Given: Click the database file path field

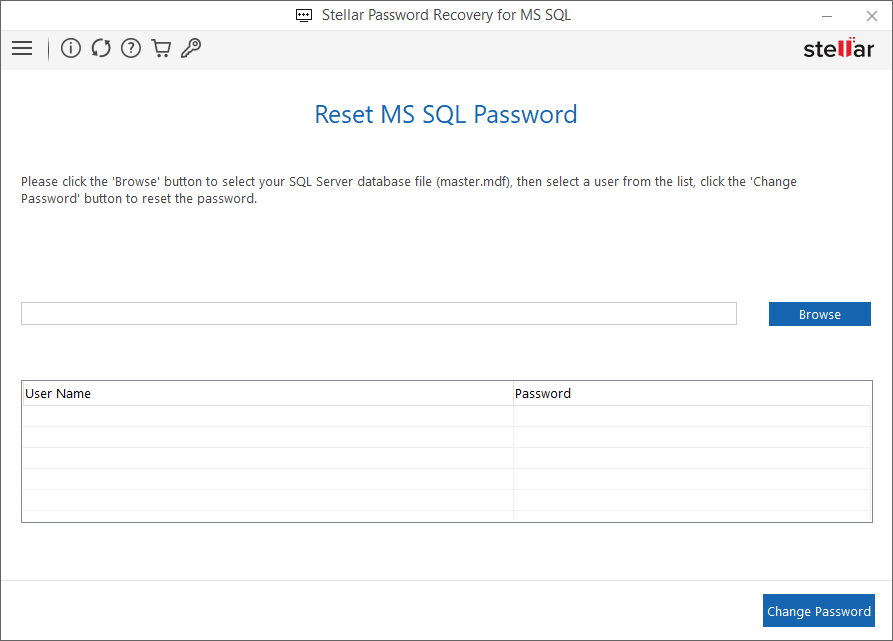Looking at the screenshot, I should (x=378, y=313).
